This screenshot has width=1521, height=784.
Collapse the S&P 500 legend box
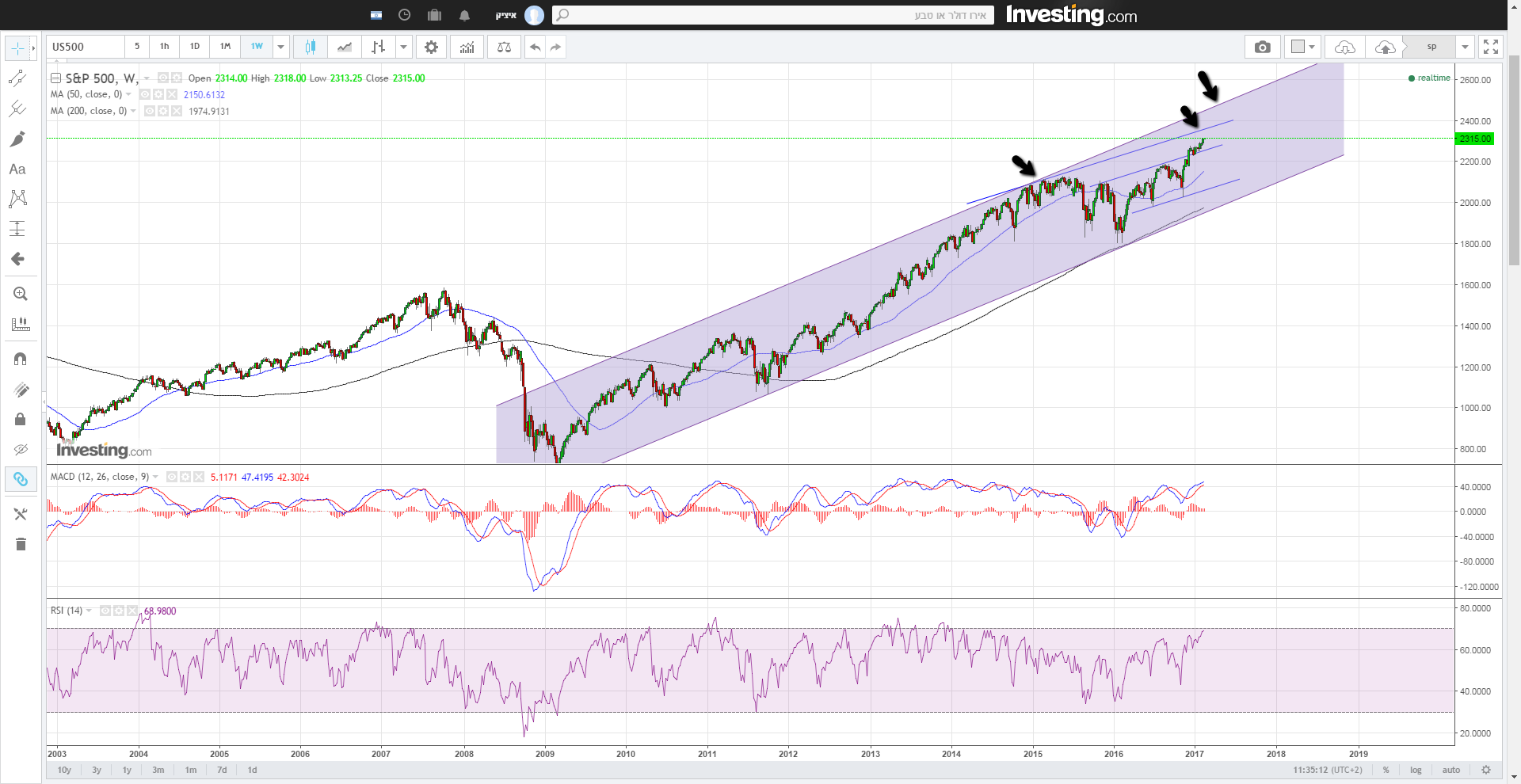[55, 78]
